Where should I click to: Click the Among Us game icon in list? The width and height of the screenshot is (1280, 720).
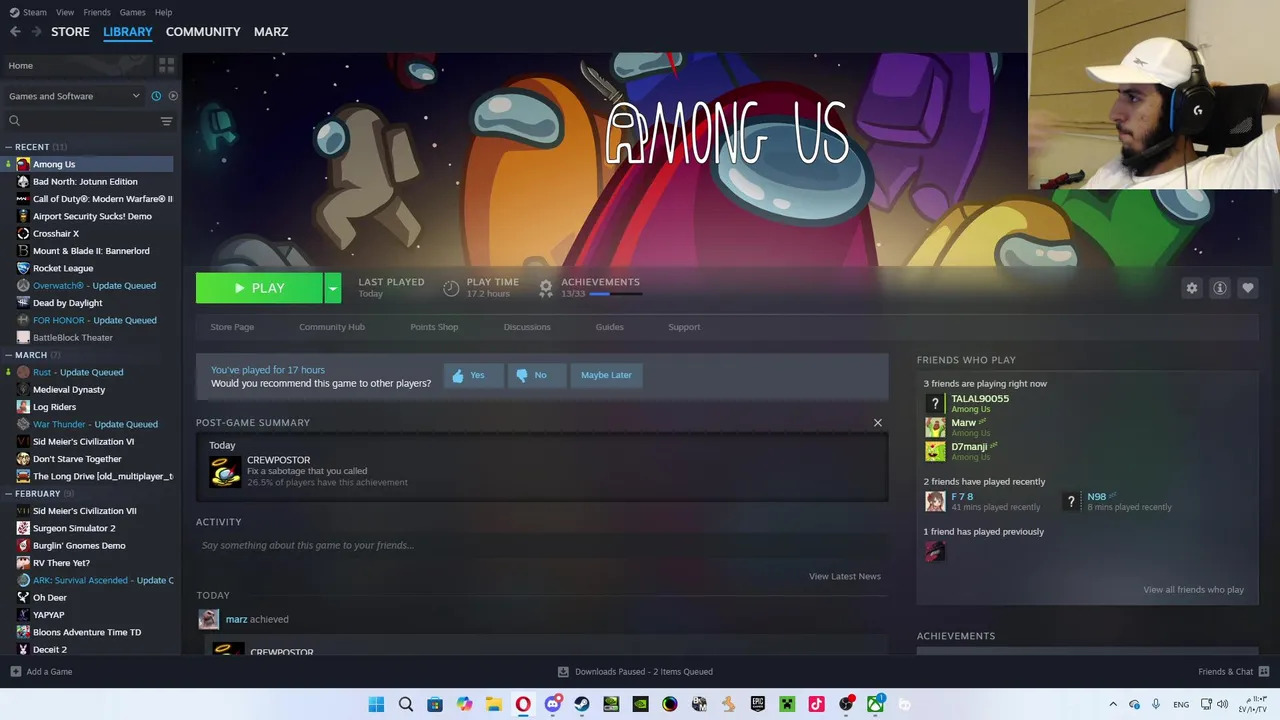[x=23, y=164]
